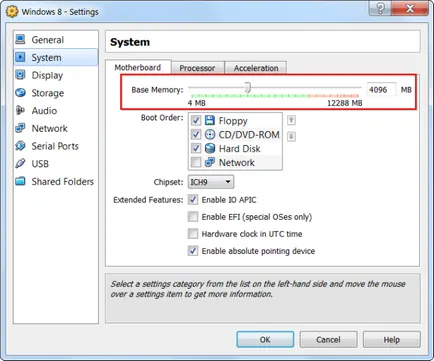This screenshot has height=361, width=434.
Task: Switch to the Processor tab
Action: click(x=198, y=68)
